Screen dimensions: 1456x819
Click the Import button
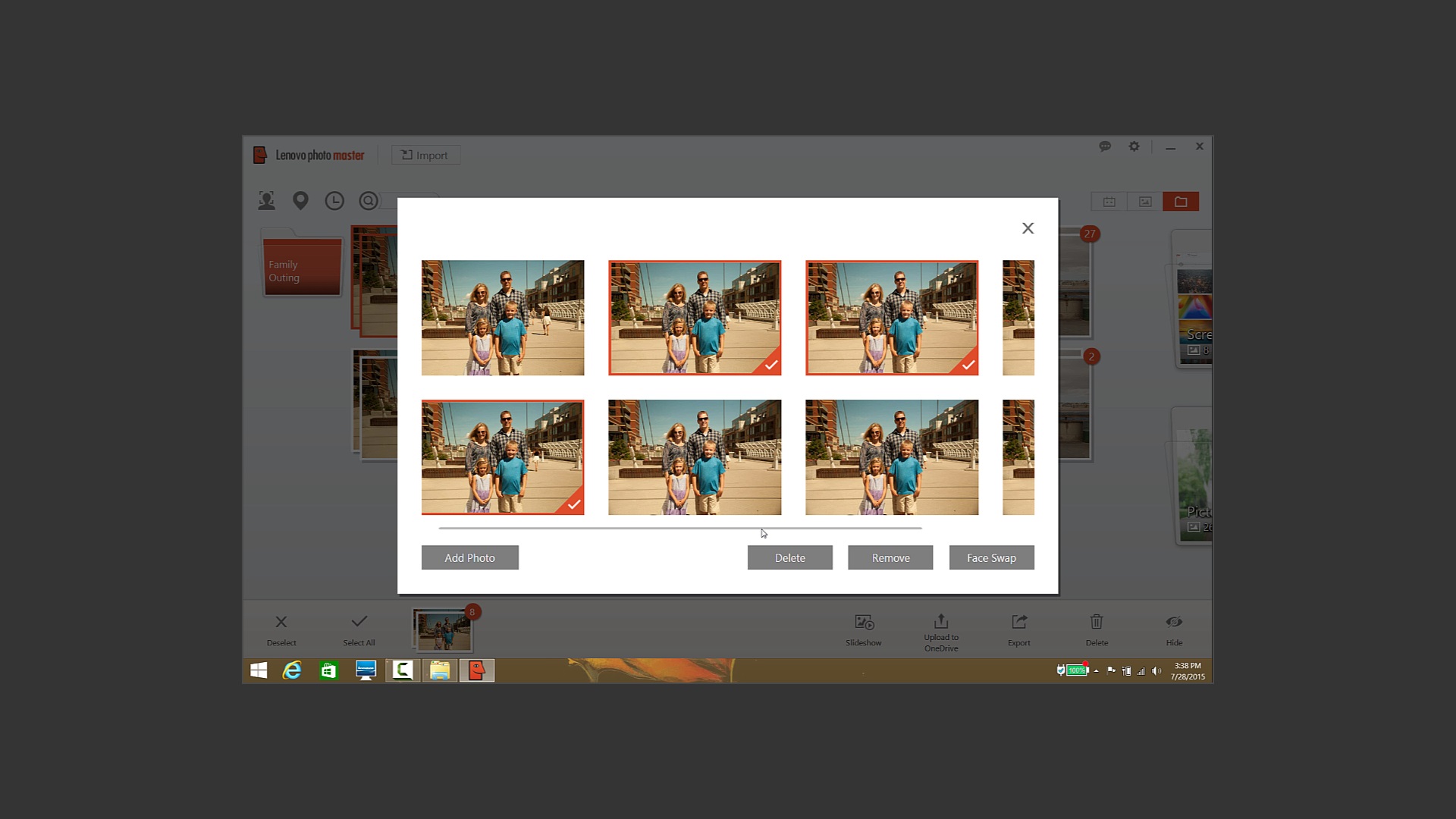pos(425,155)
